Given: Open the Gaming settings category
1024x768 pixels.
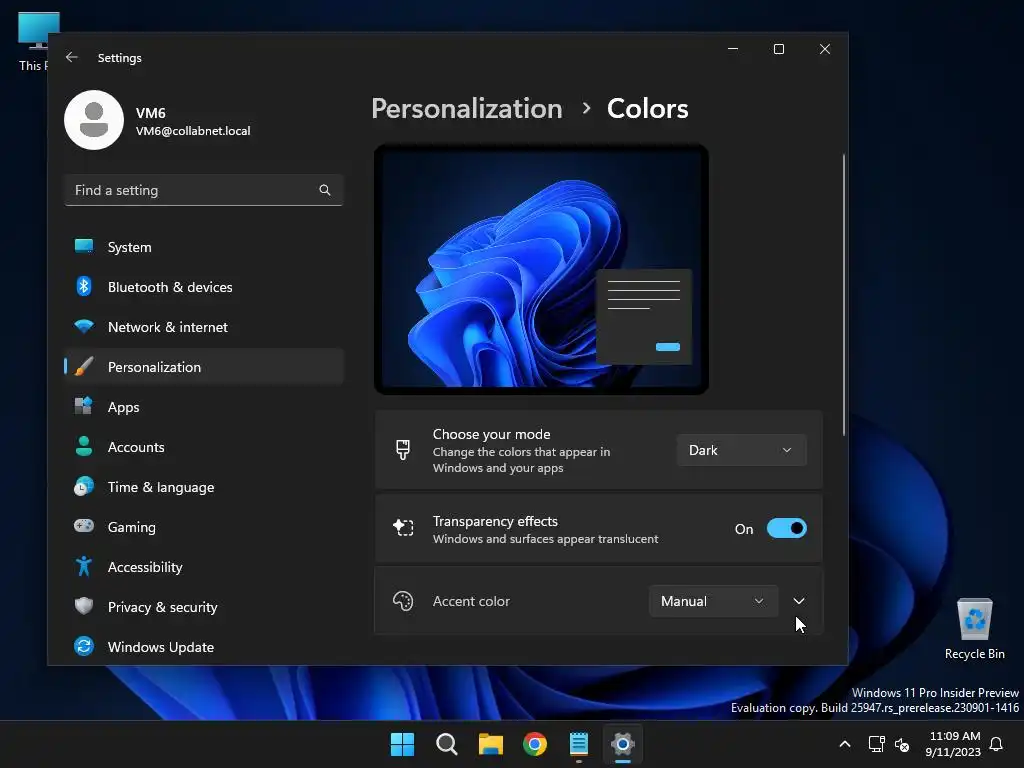Looking at the screenshot, I should click(204, 526).
